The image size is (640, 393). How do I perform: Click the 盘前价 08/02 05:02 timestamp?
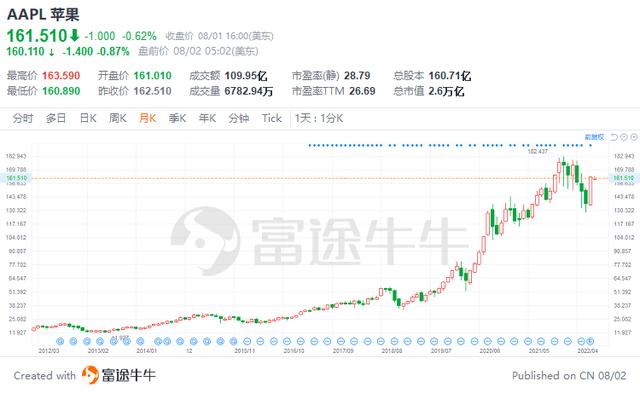198,51
